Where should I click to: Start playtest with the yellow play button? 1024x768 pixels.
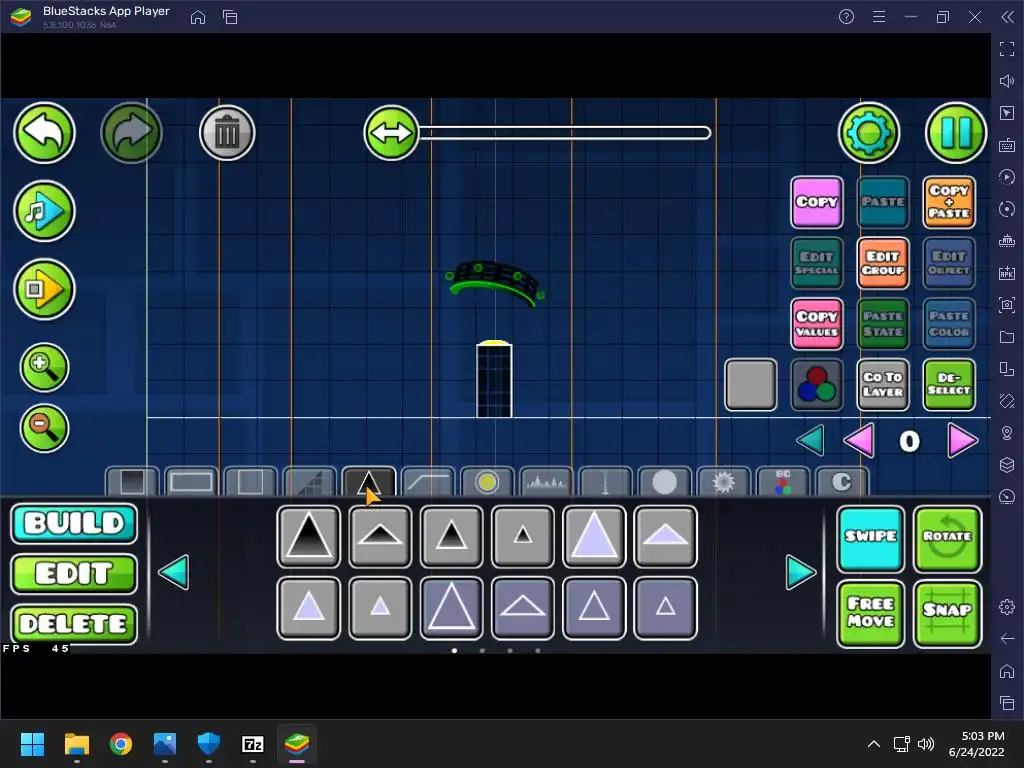44,289
